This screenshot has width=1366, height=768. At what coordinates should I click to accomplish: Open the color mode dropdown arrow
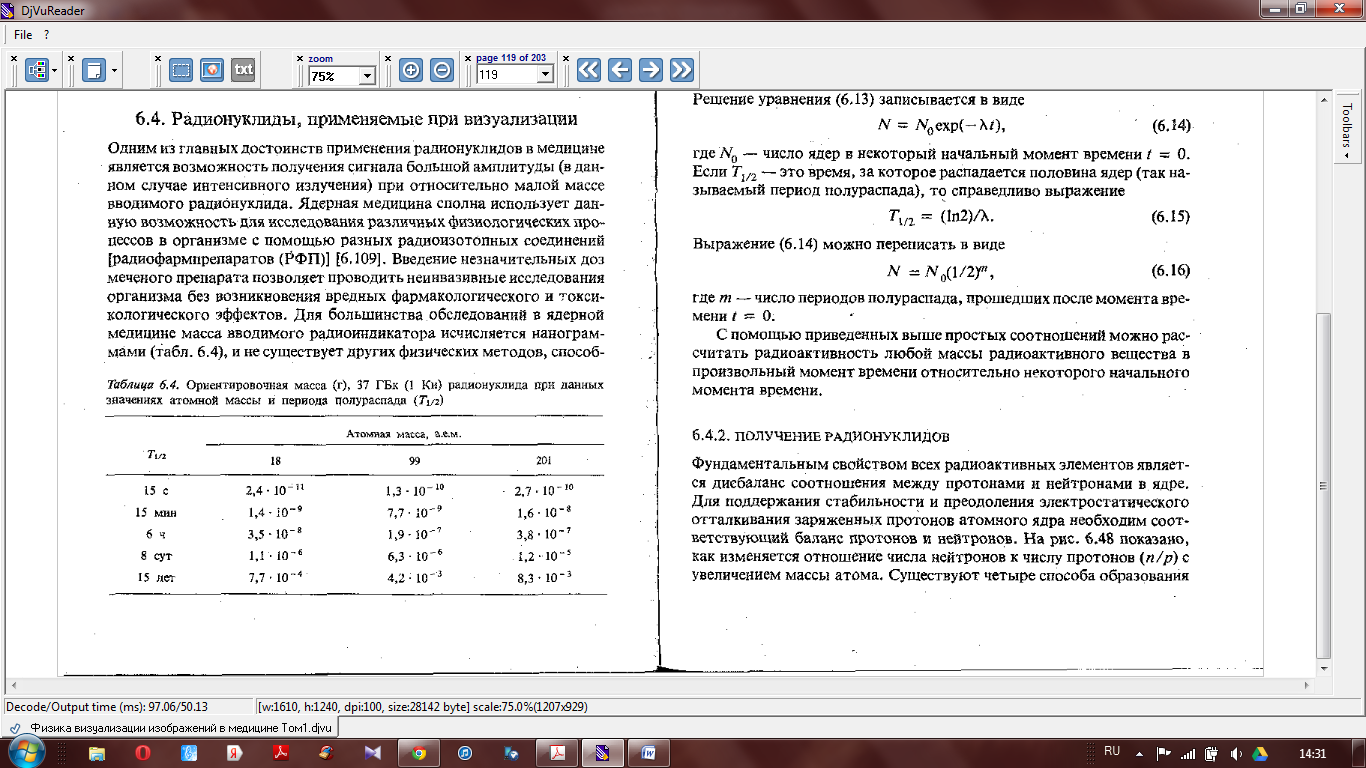[x=55, y=70]
